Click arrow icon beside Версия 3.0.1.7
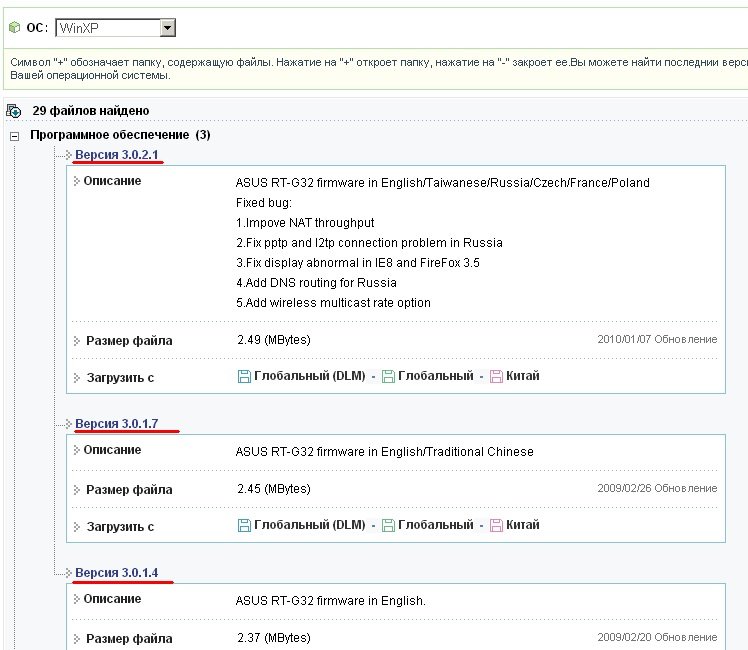The height and width of the screenshot is (650, 748). pos(68,423)
